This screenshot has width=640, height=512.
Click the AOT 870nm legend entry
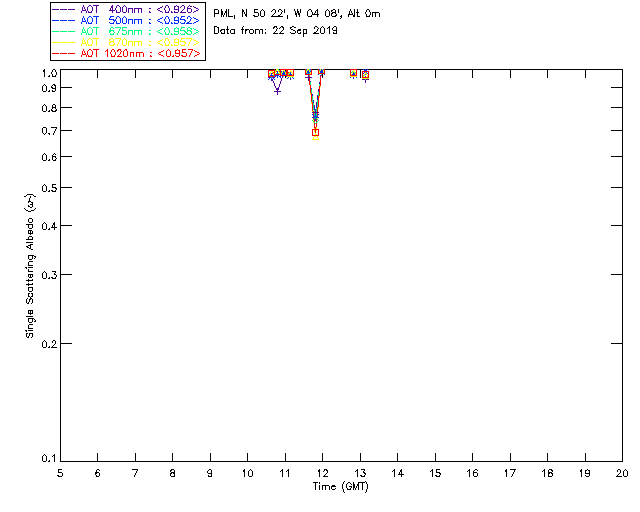point(126,42)
